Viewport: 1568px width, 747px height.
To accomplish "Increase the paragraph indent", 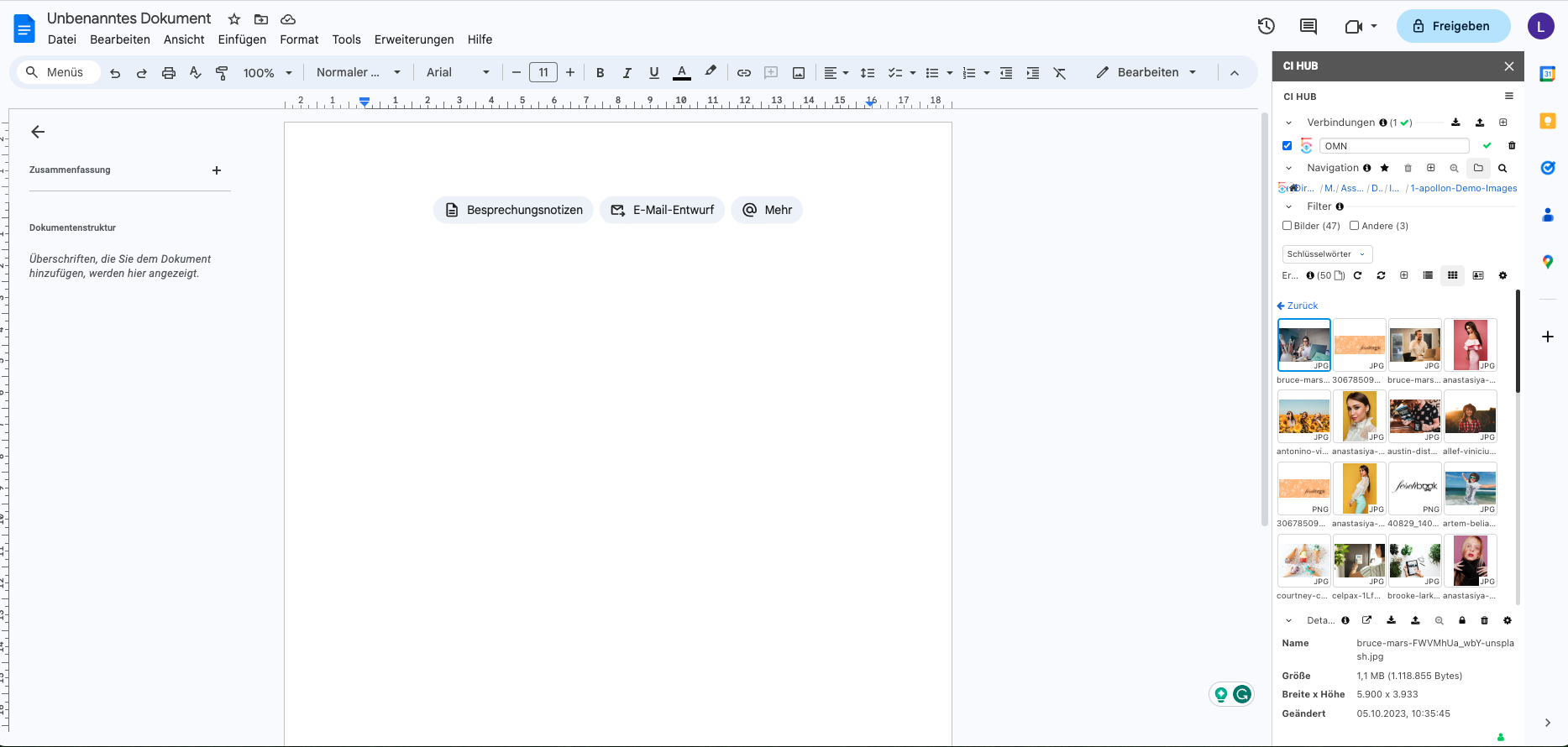I will [1033, 73].
